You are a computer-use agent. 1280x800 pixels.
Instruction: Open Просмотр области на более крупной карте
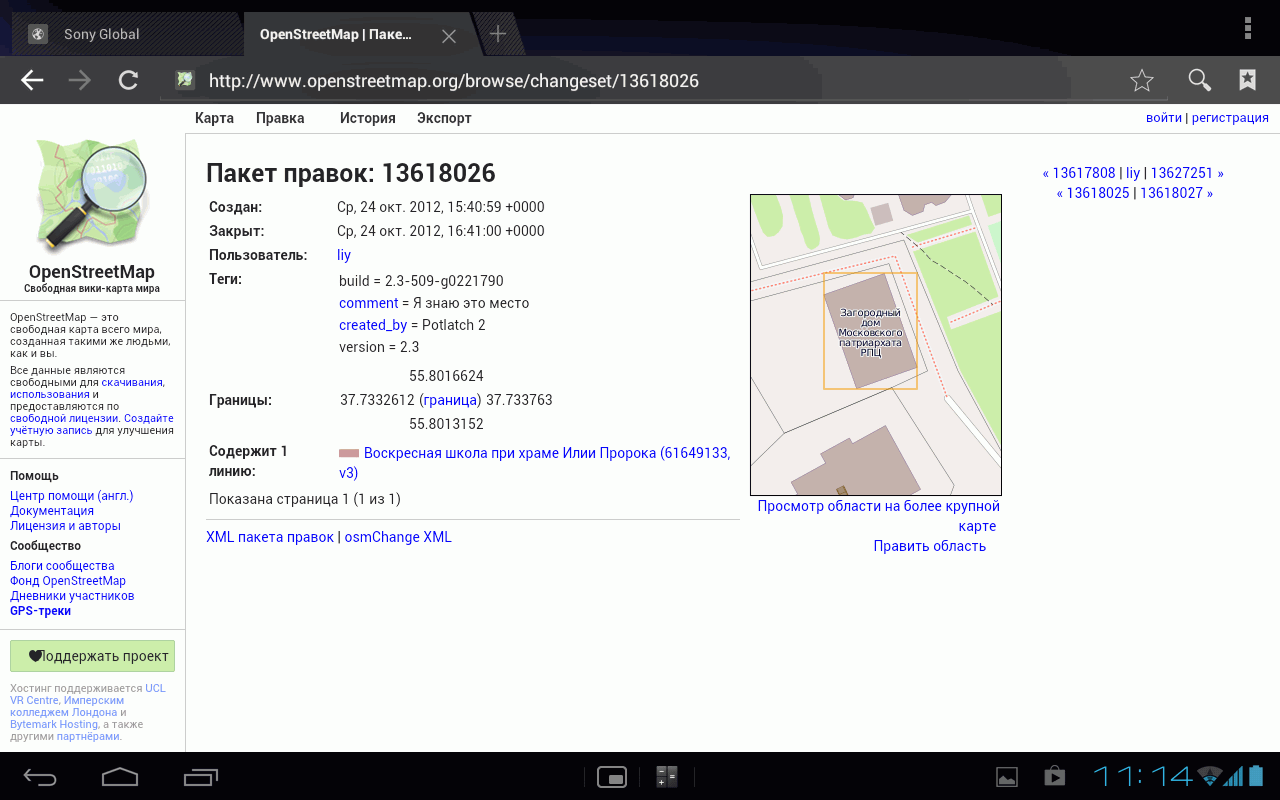tap(878, 516)
